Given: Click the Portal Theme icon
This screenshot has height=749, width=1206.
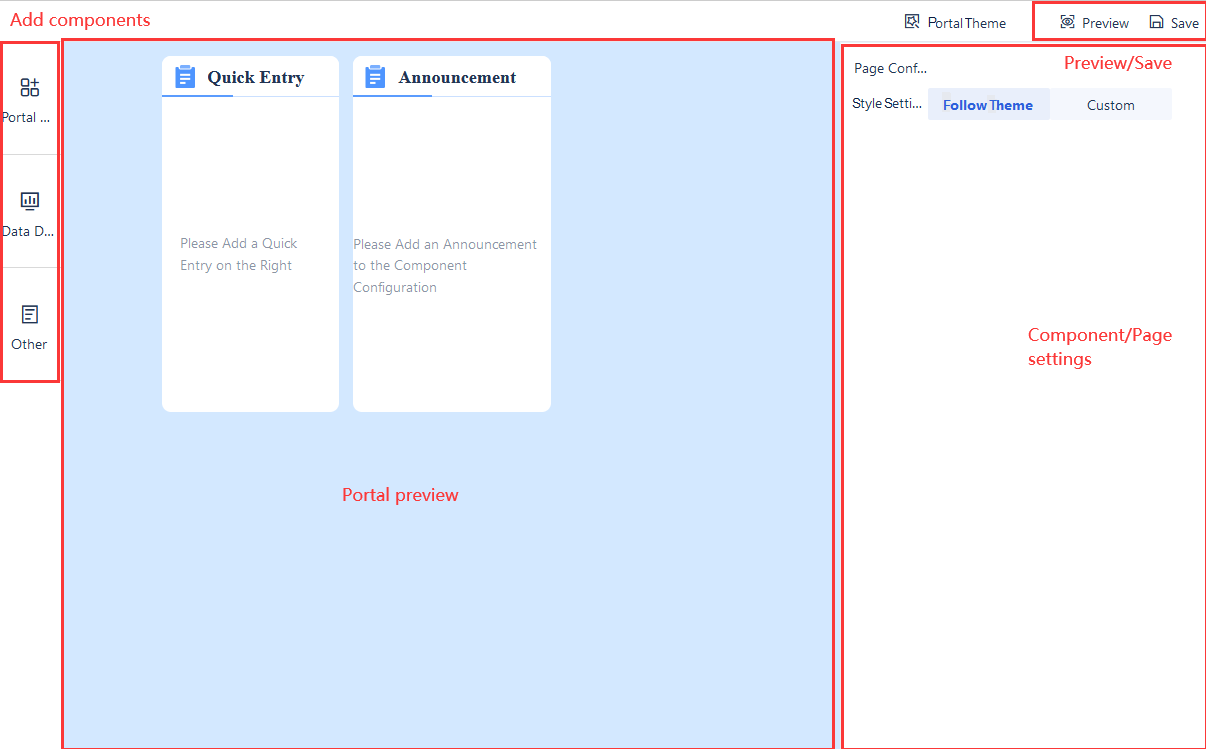Looking at the screenshot, I should [911, 21].
